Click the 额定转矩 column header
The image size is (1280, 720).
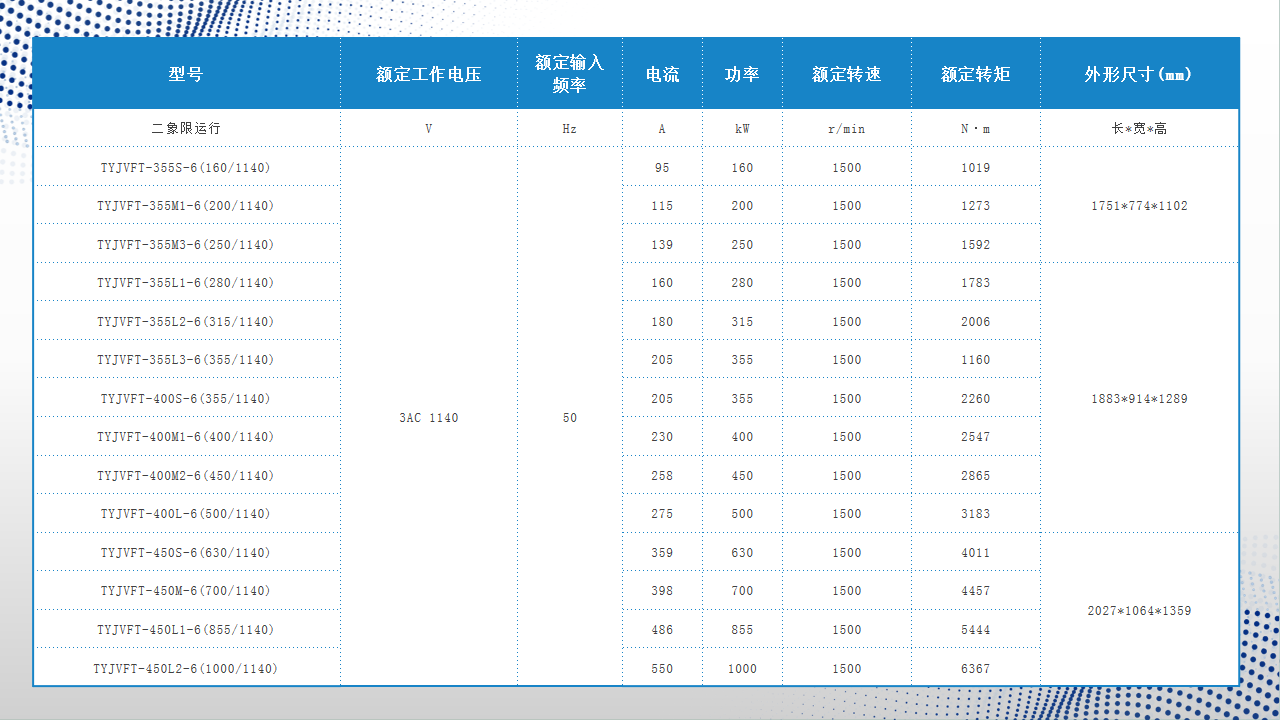pyautogui.click(x=976, y=74)
